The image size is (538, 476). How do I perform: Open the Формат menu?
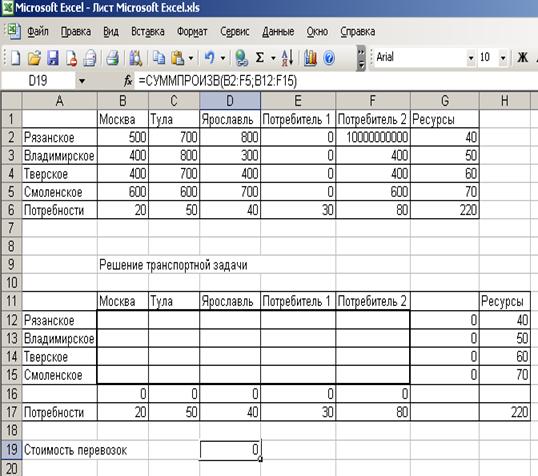point(192,32)
